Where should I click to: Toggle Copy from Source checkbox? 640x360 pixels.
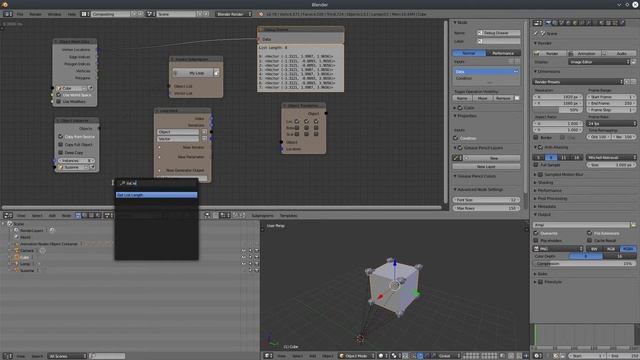click(60, 136)
